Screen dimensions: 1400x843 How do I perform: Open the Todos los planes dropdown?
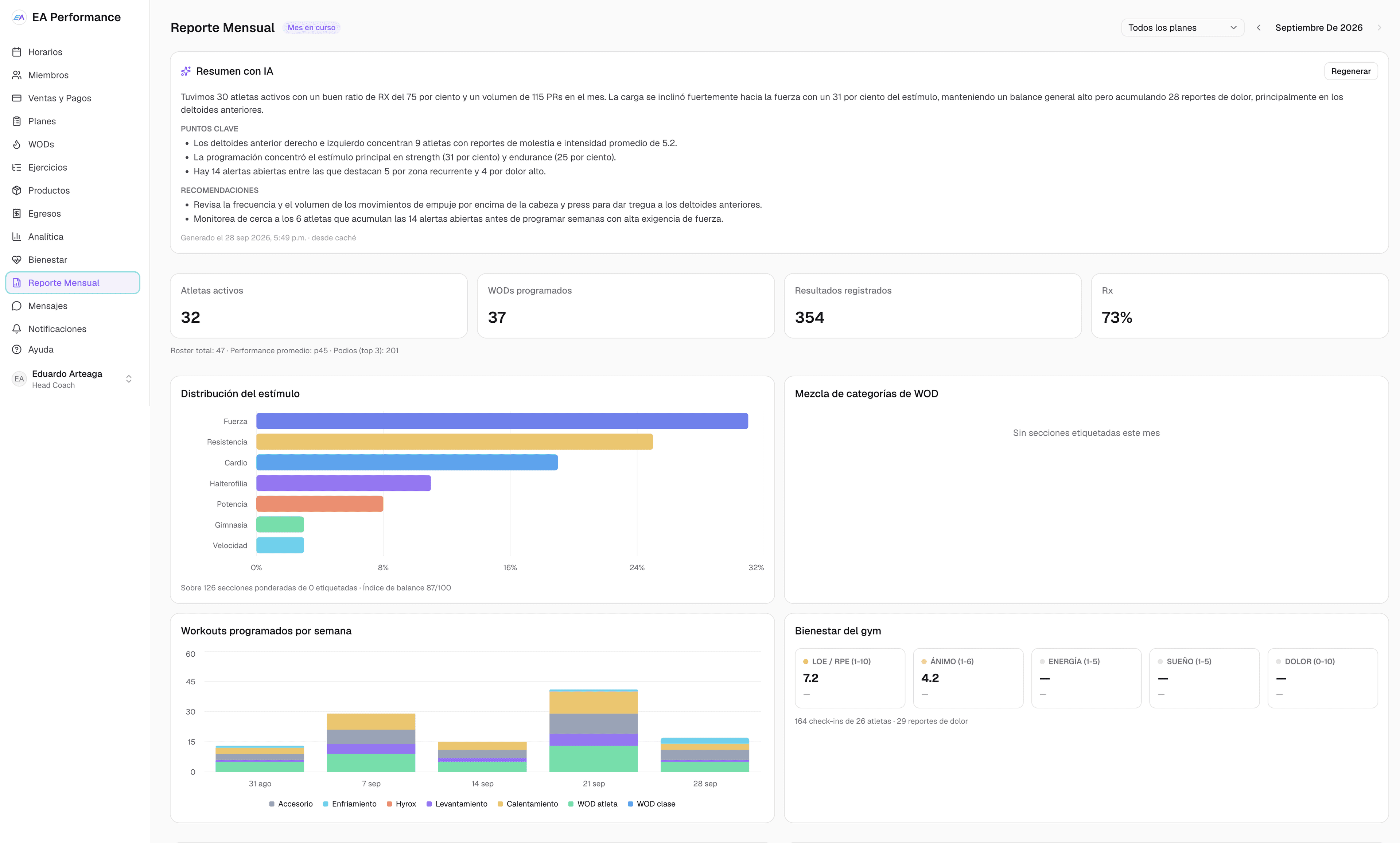[x=1182, y=27]
